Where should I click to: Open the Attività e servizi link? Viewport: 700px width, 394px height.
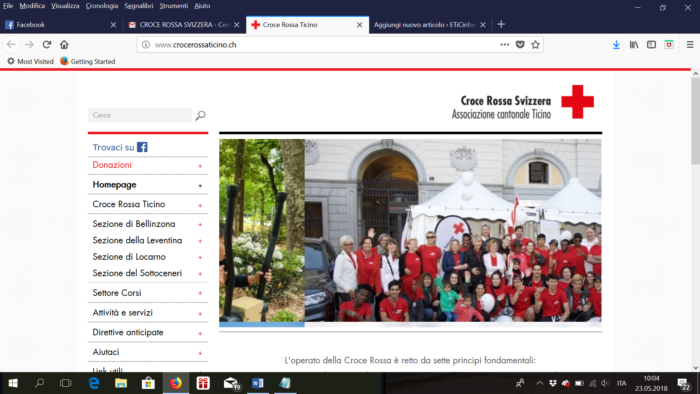(x=122, y=313)
